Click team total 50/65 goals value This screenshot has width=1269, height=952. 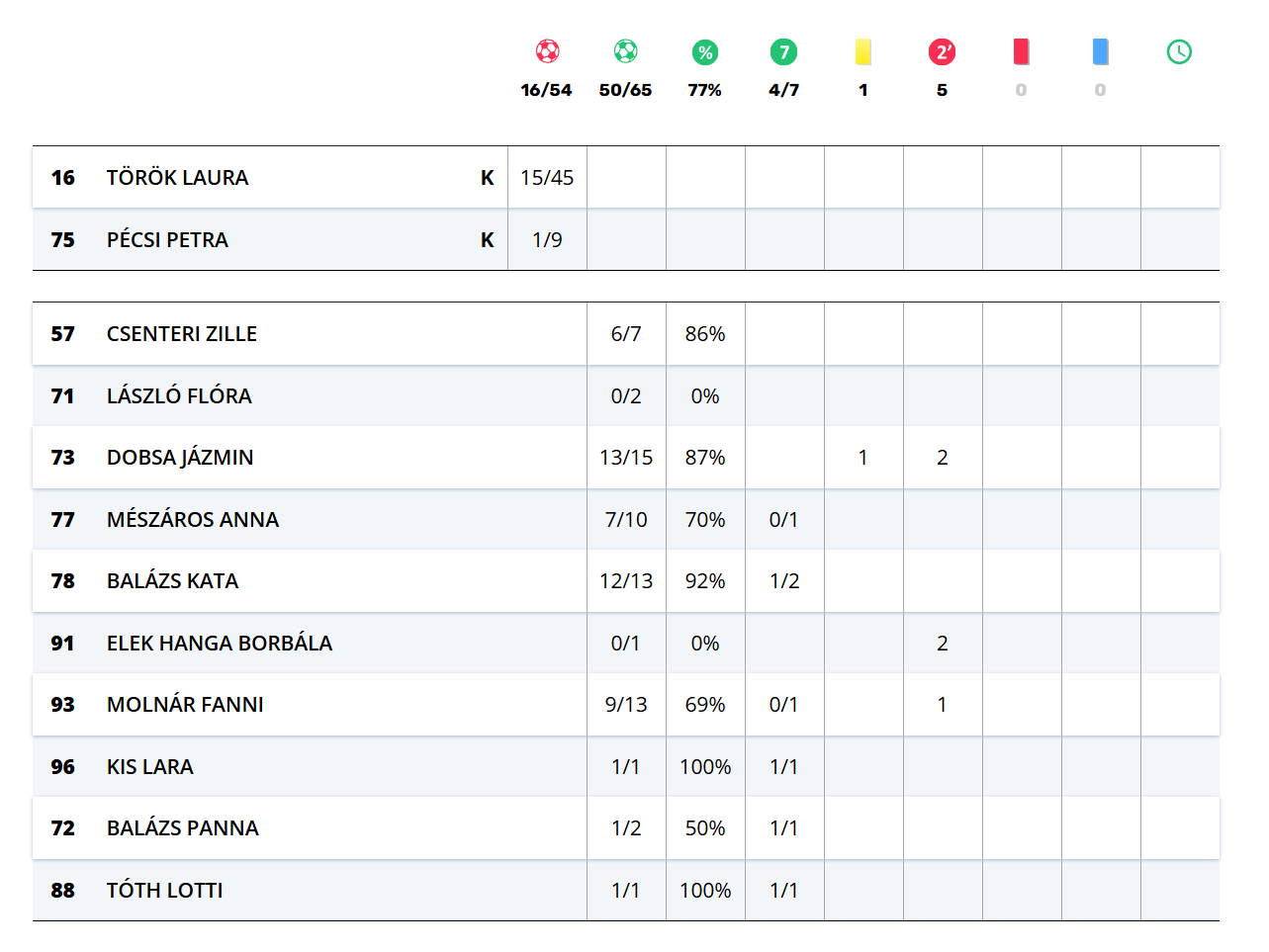pos(625,90)
